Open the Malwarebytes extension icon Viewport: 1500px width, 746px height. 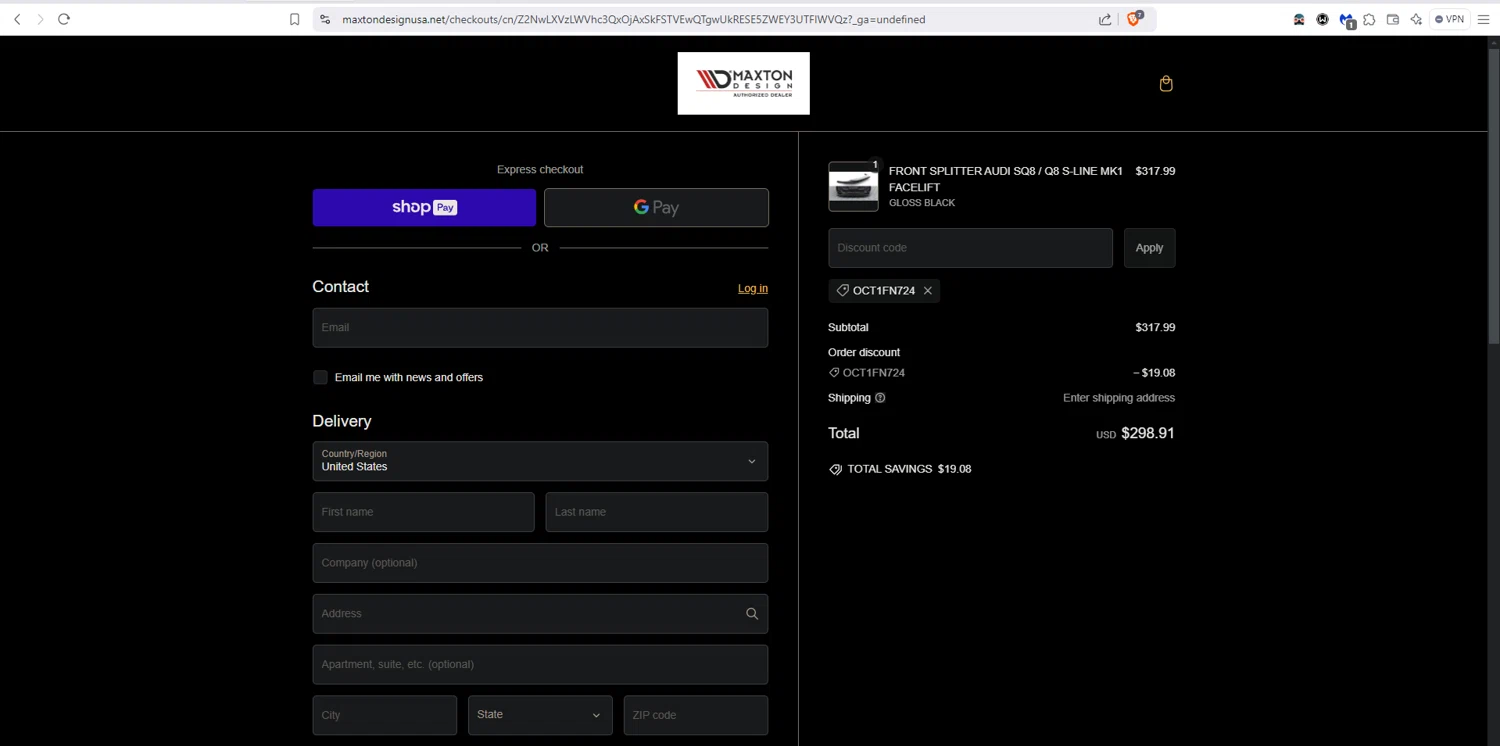[x=1347, y=20]
